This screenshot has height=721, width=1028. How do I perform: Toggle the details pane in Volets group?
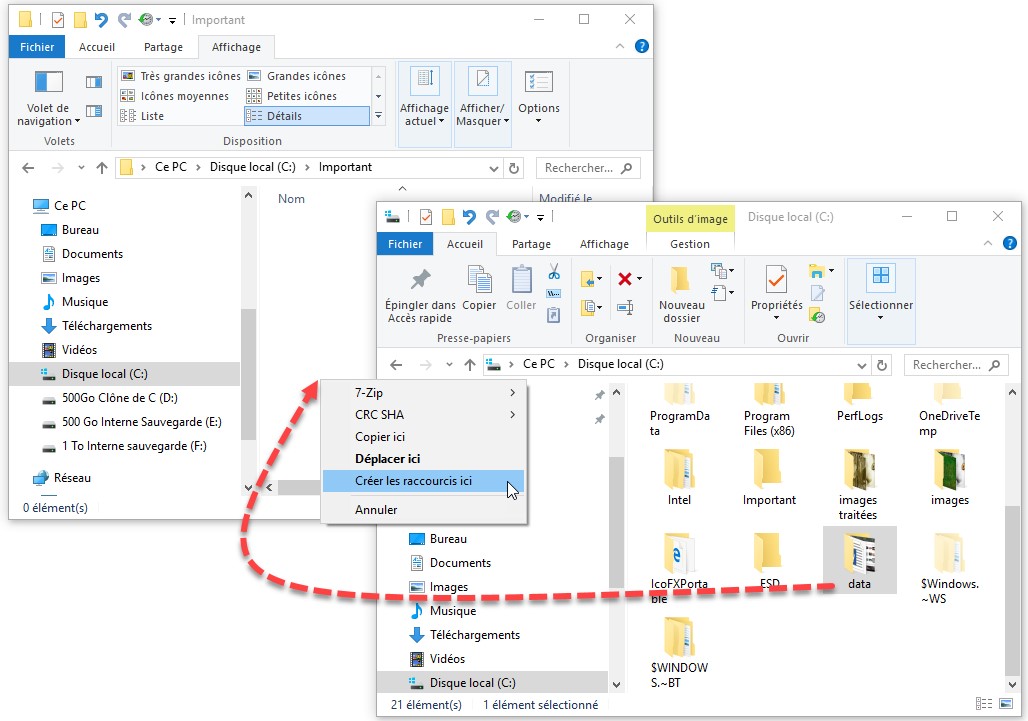pos(94,111)
